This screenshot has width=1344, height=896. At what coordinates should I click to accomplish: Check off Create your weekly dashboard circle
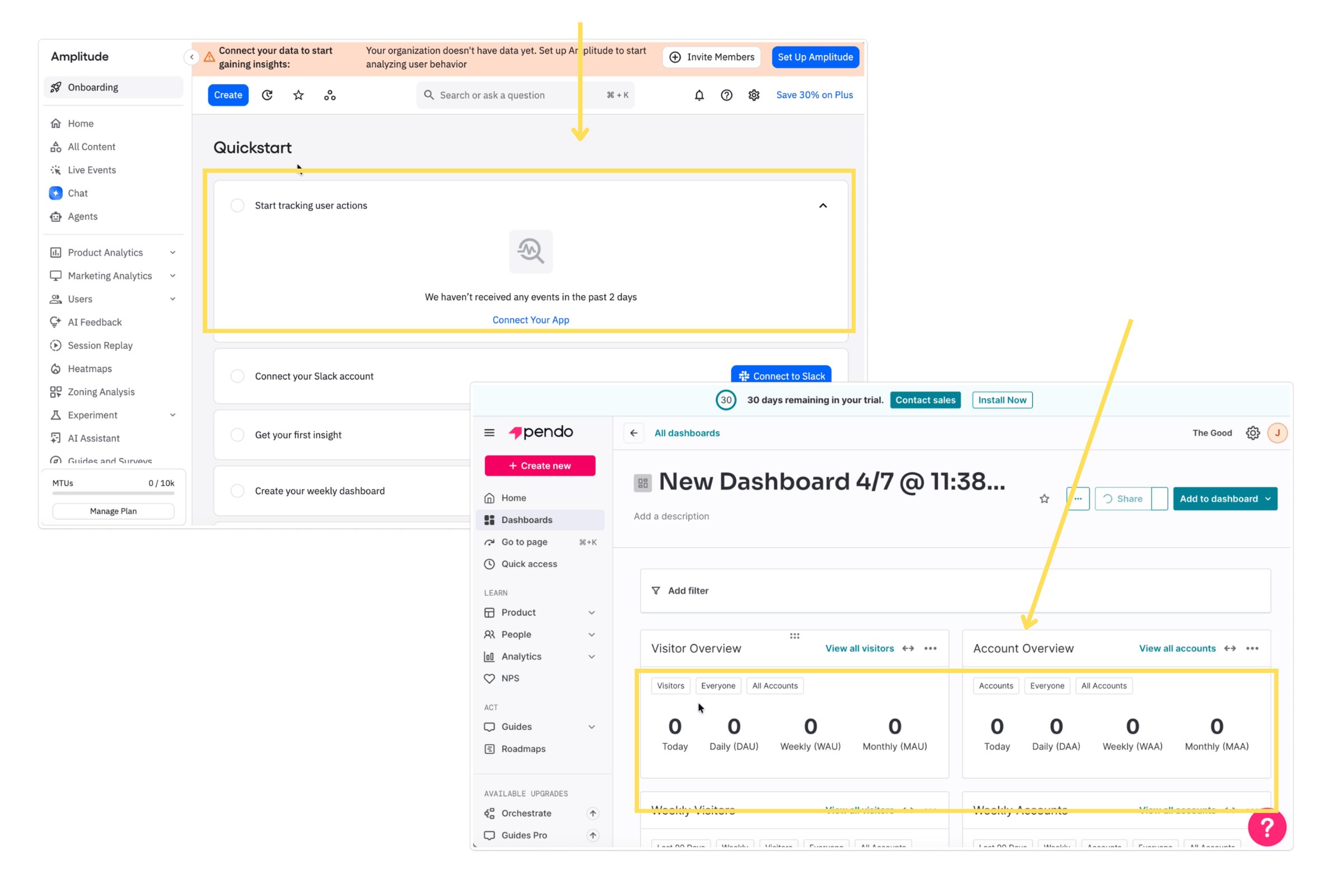click(237, 491)
